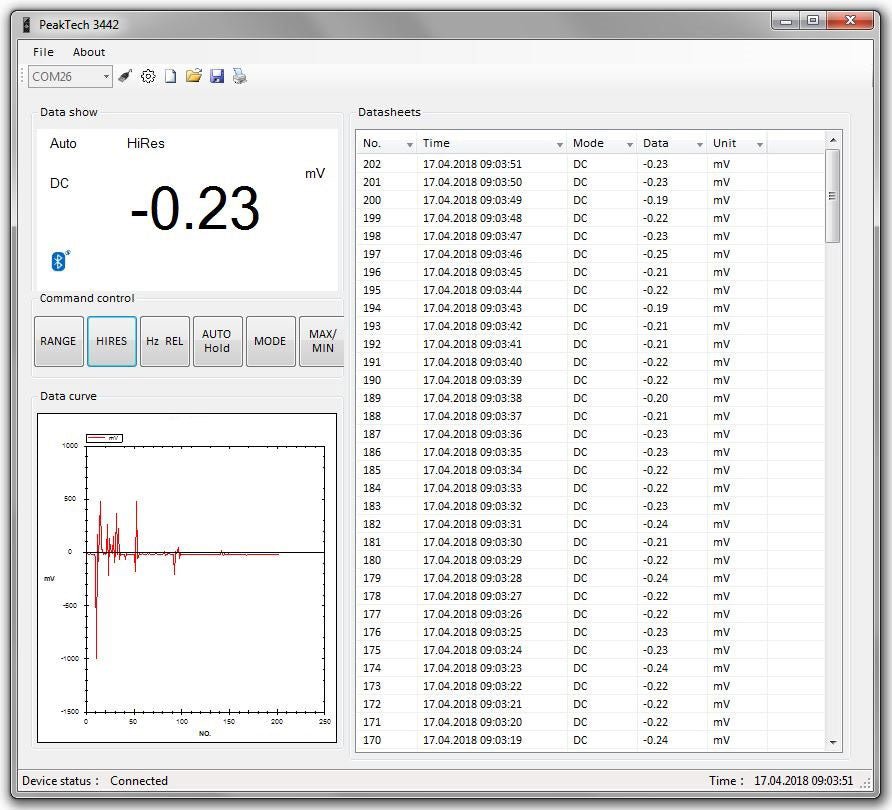Click the mV legend in data curve
The height and width of the screenshot is (810, 892).
point(104,438)
